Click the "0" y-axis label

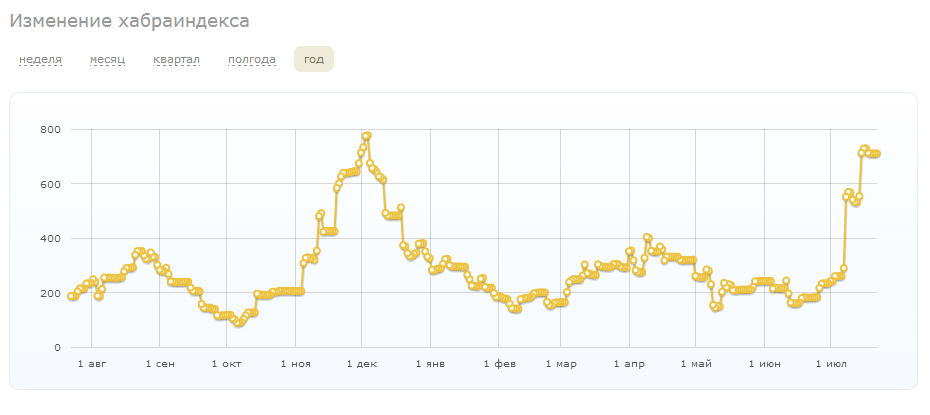(x=56, y=348)
